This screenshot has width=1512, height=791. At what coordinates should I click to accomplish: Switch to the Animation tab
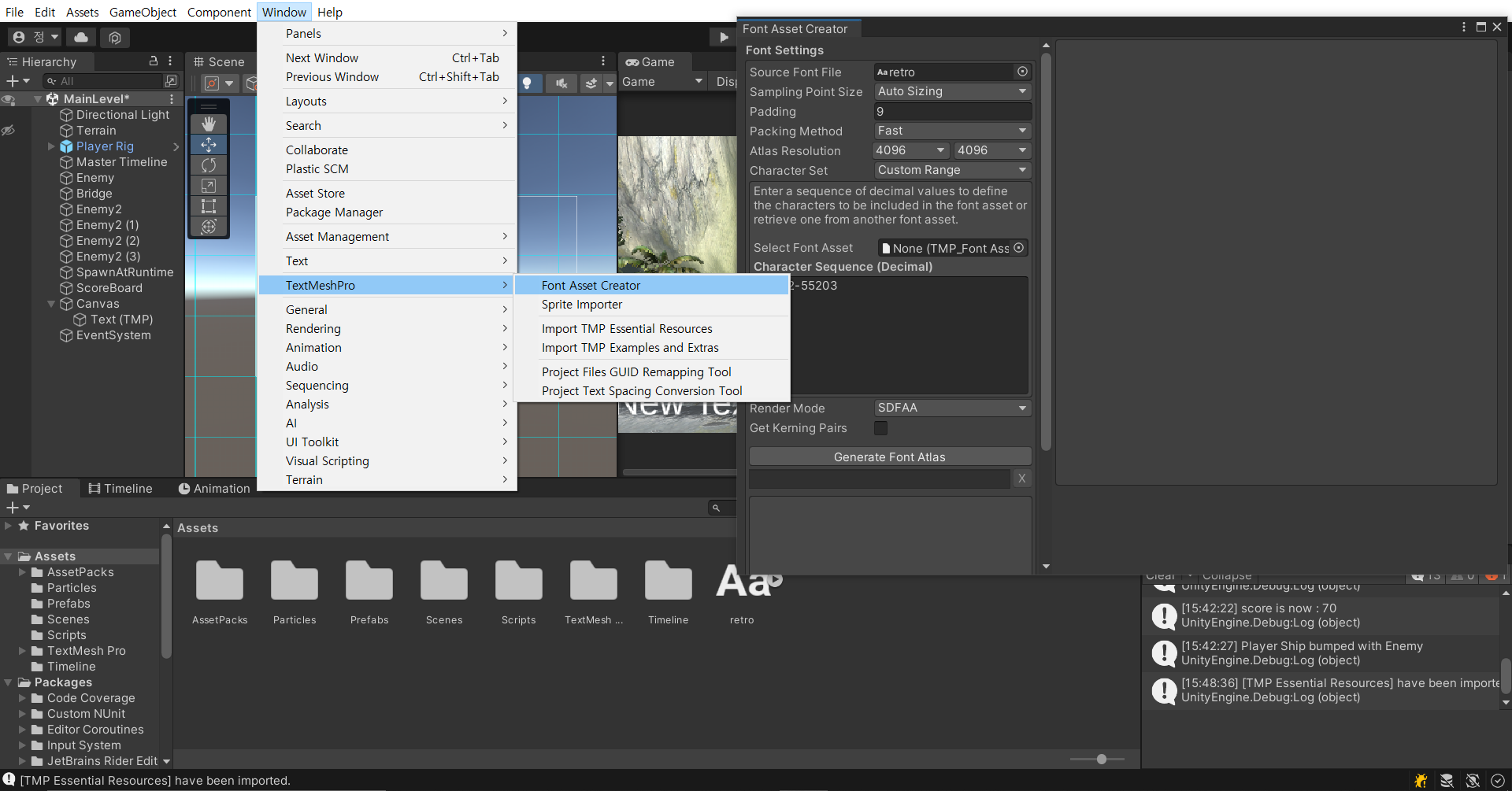tap(214, 489)
